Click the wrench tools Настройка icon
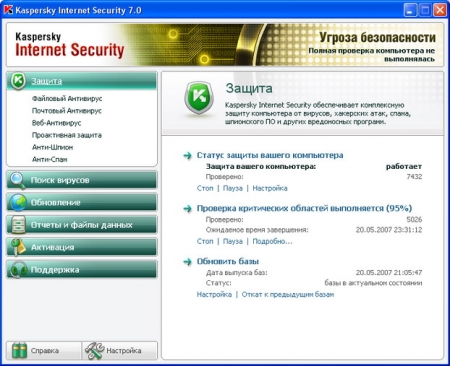The height and width of the screenshot is (366, 450). pos(95,351)
